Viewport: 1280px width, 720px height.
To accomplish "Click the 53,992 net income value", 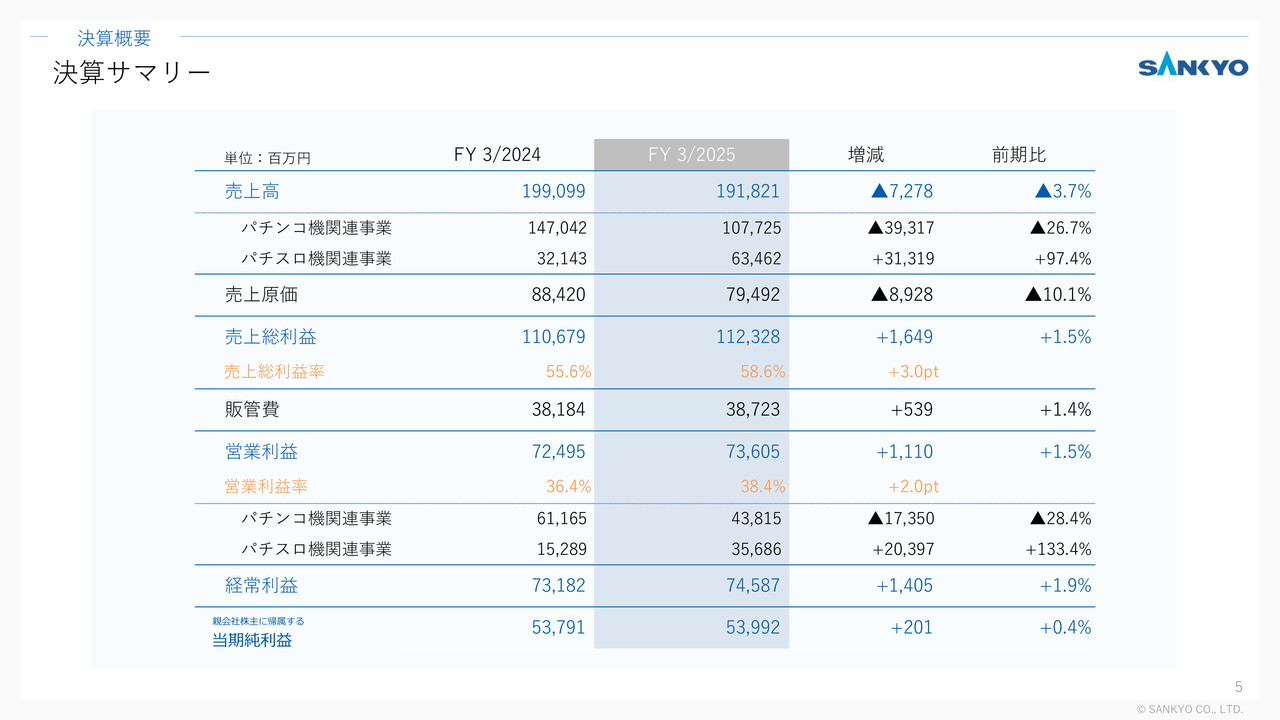I will coord(753,627).
